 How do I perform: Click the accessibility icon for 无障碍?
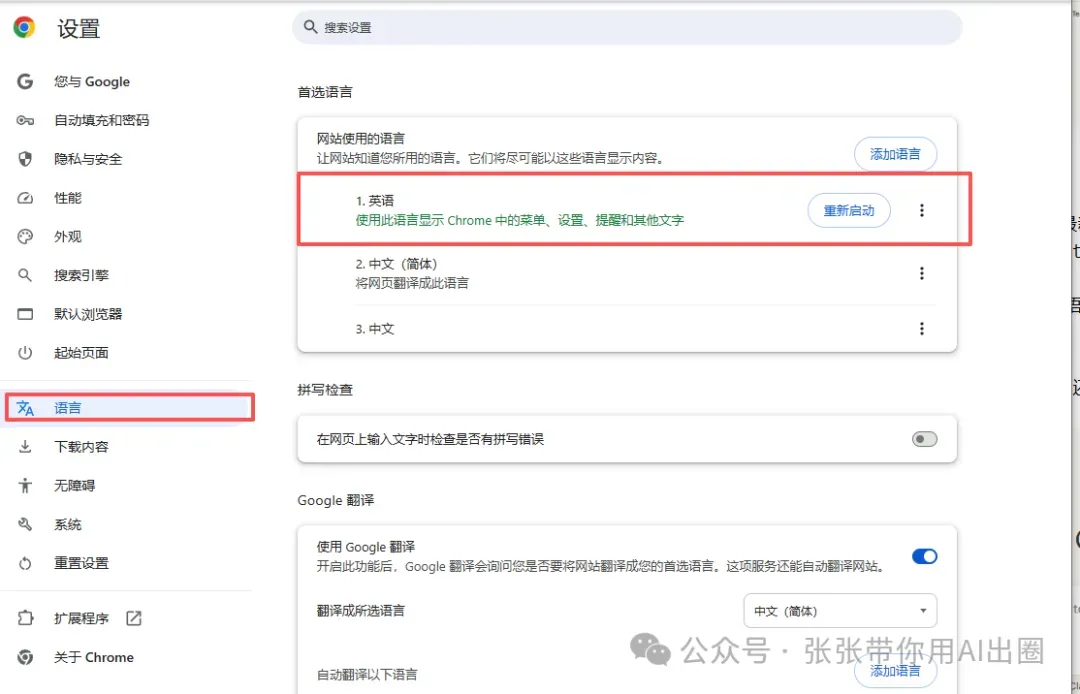[x=26, y=486]
